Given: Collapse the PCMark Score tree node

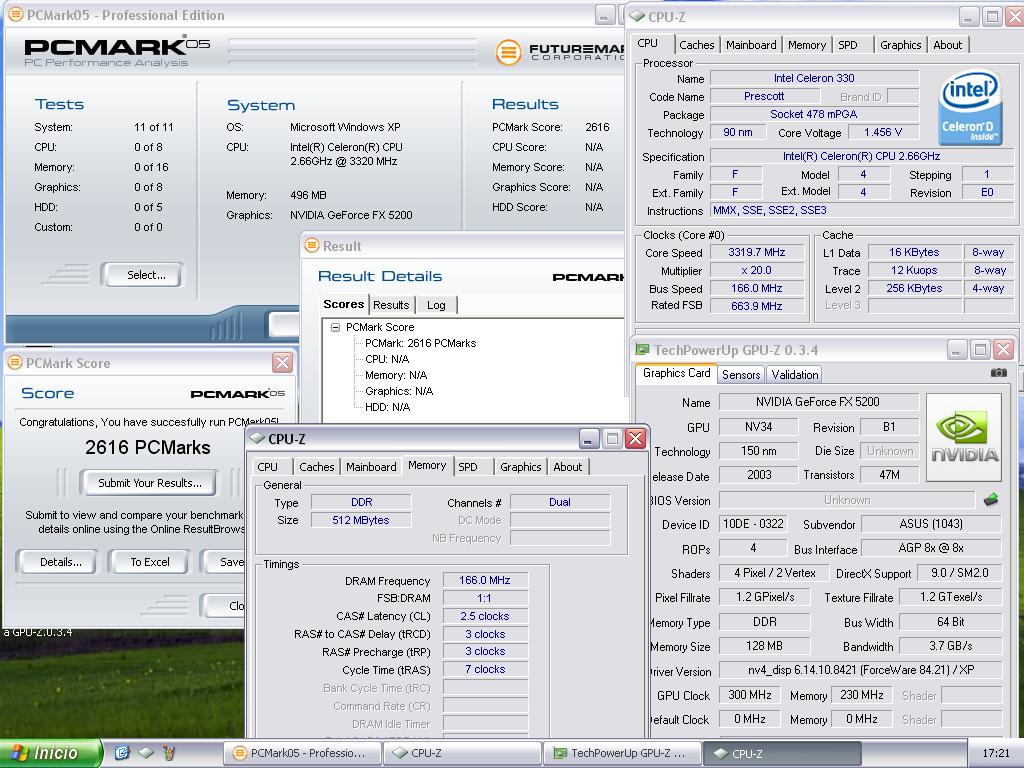Looking at the screenshot, I should (x=335, y=327).
